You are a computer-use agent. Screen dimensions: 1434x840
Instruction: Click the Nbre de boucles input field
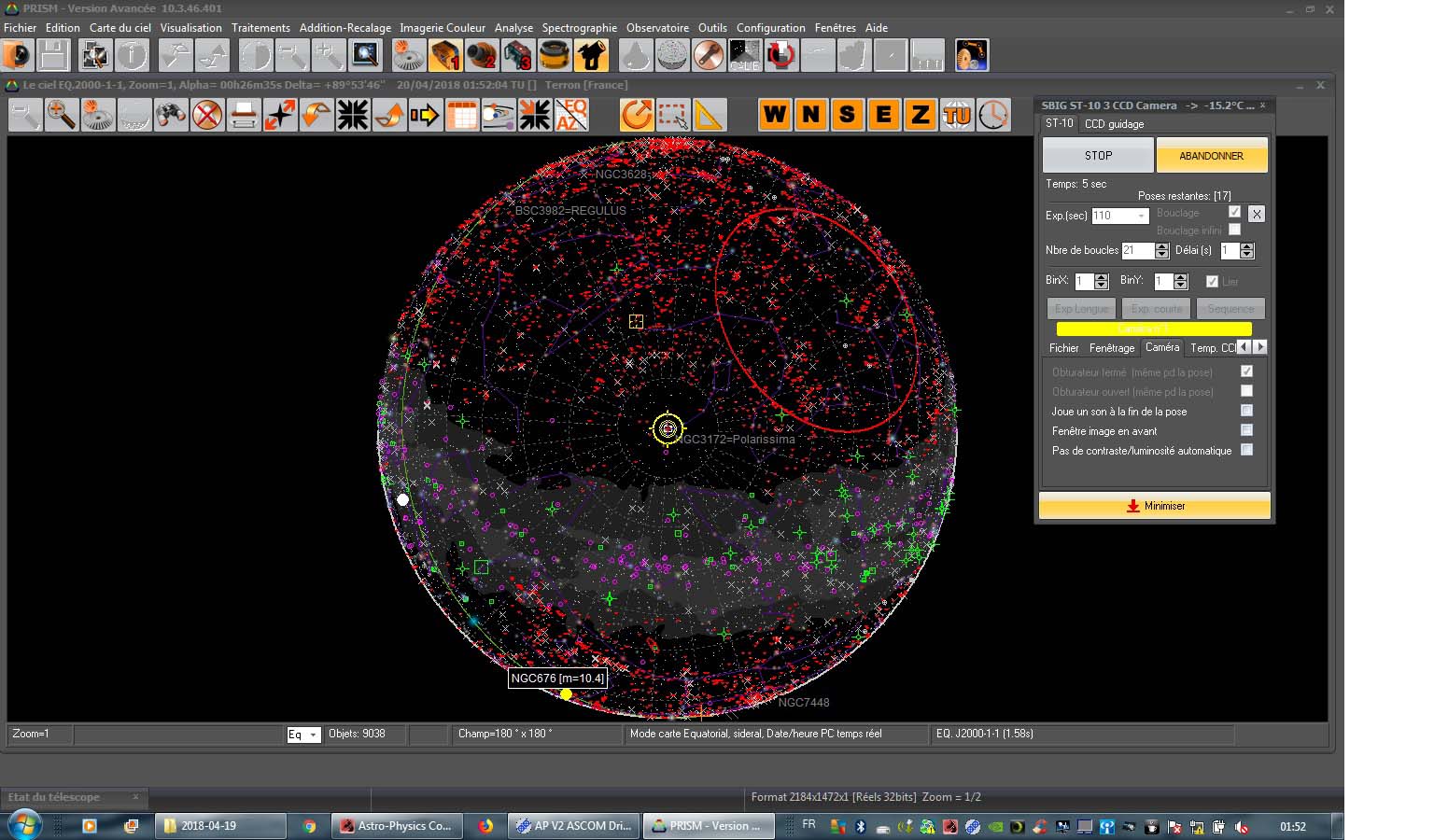point(1137,250)
